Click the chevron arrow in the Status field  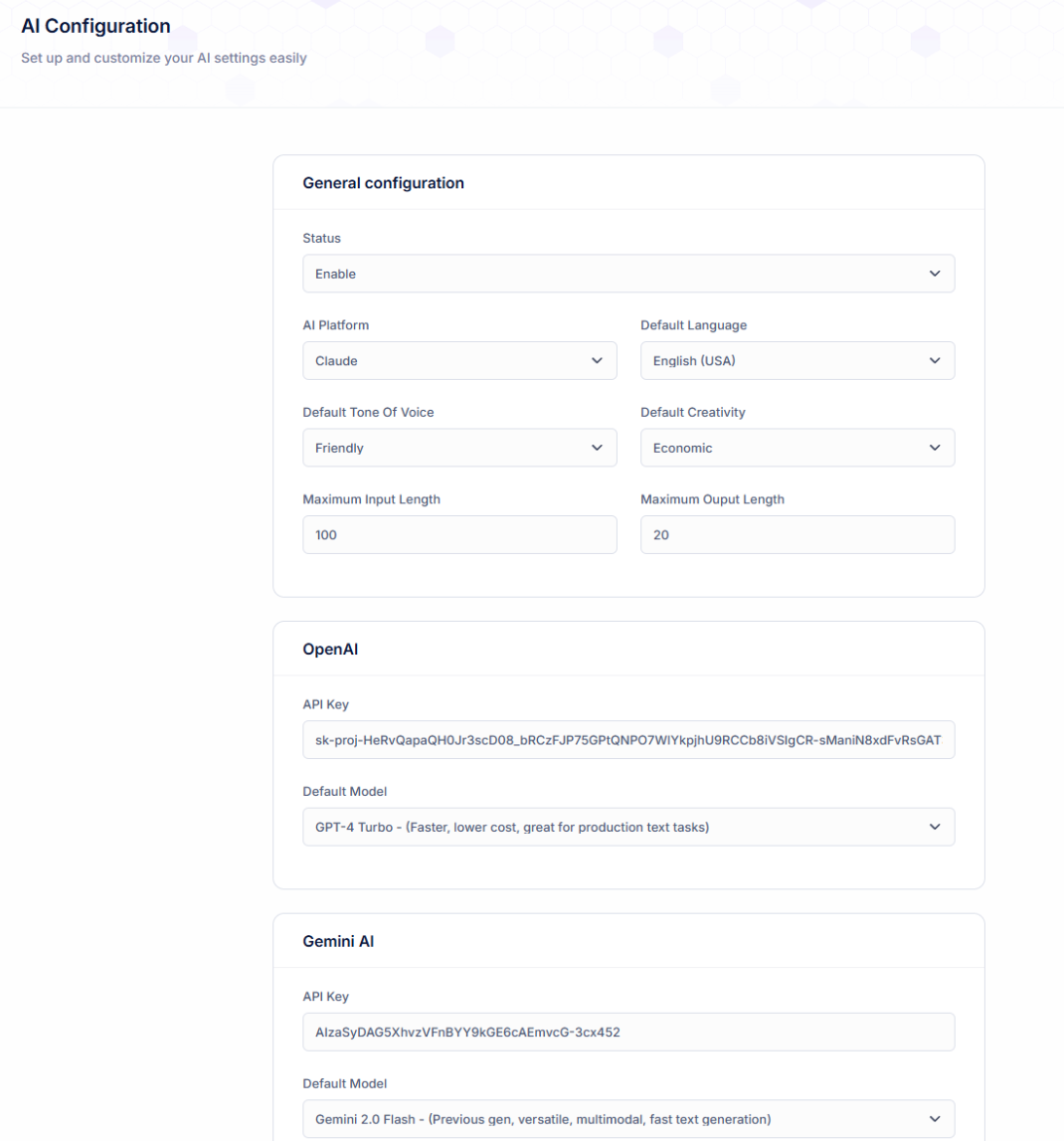click(x=934, y=274)
